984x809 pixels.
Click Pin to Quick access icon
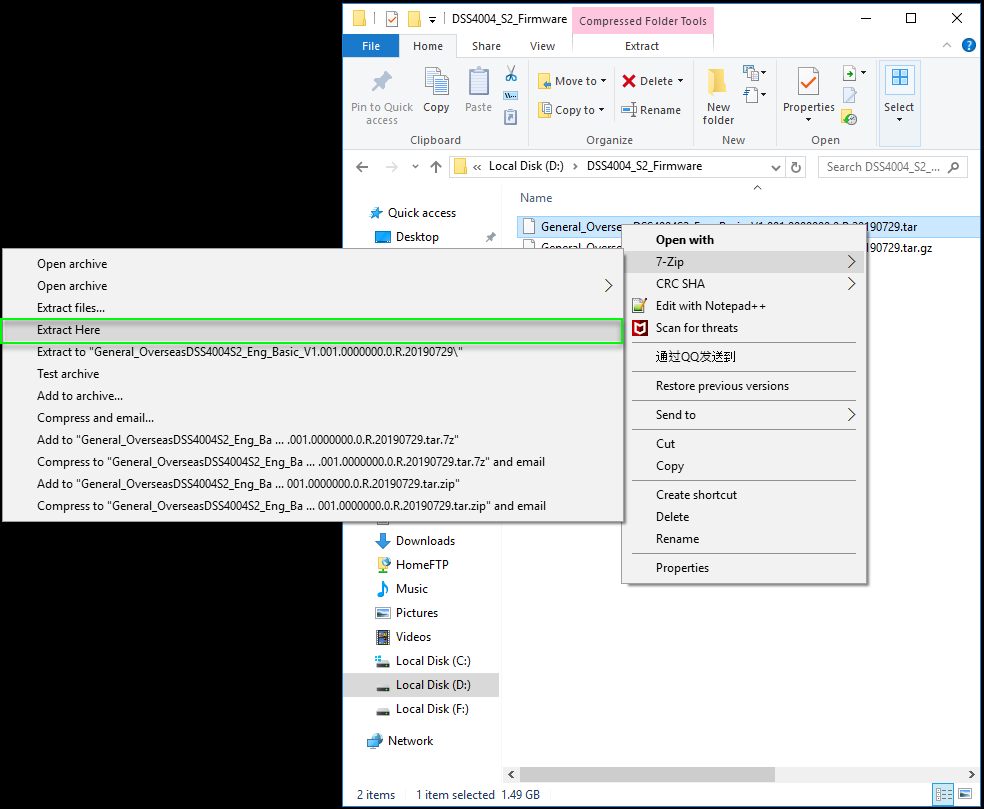pyautogui.click(x=382, y=82)
